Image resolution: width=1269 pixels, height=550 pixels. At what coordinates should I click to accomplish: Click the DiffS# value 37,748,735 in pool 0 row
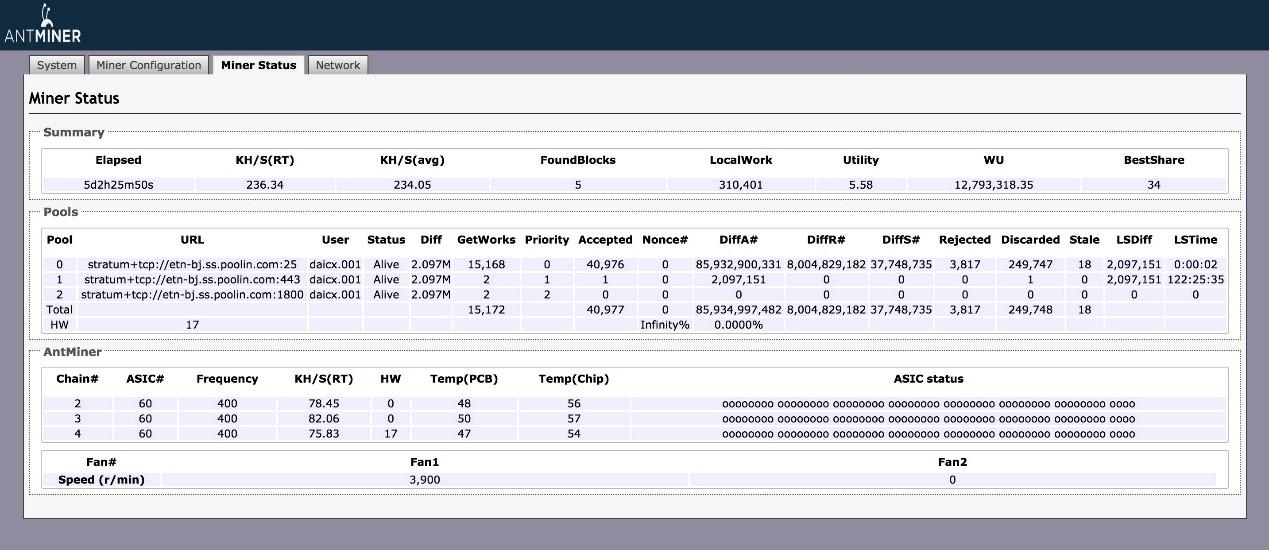coord(901,265)
